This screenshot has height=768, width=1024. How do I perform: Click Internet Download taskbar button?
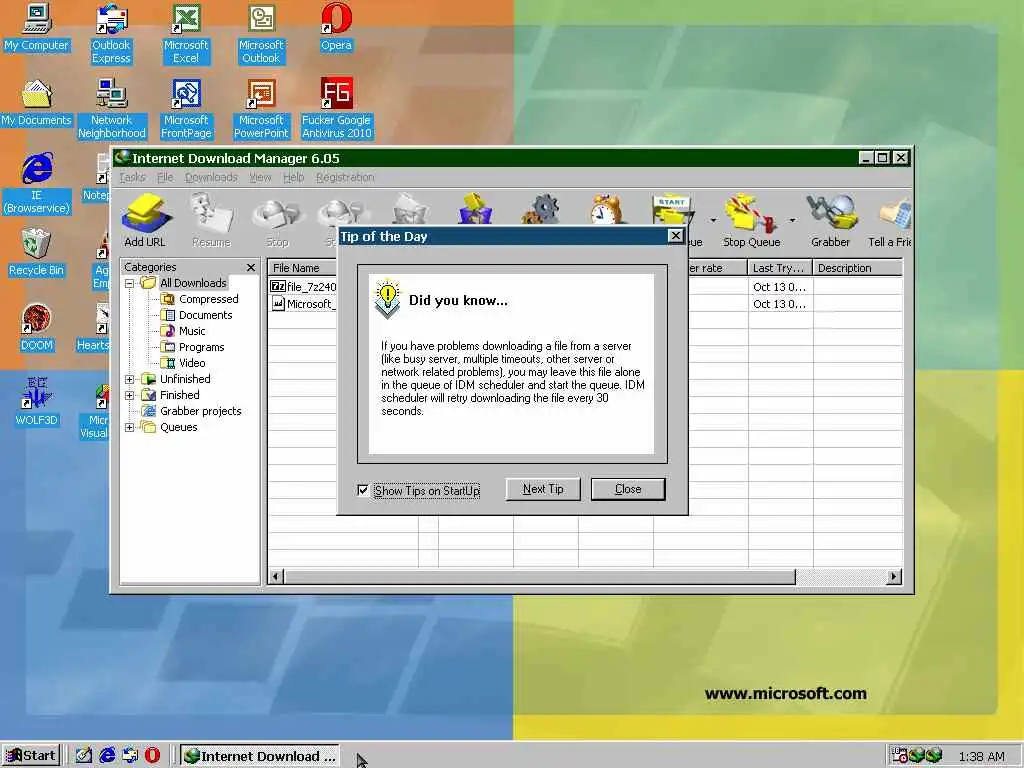coord(260,756)
